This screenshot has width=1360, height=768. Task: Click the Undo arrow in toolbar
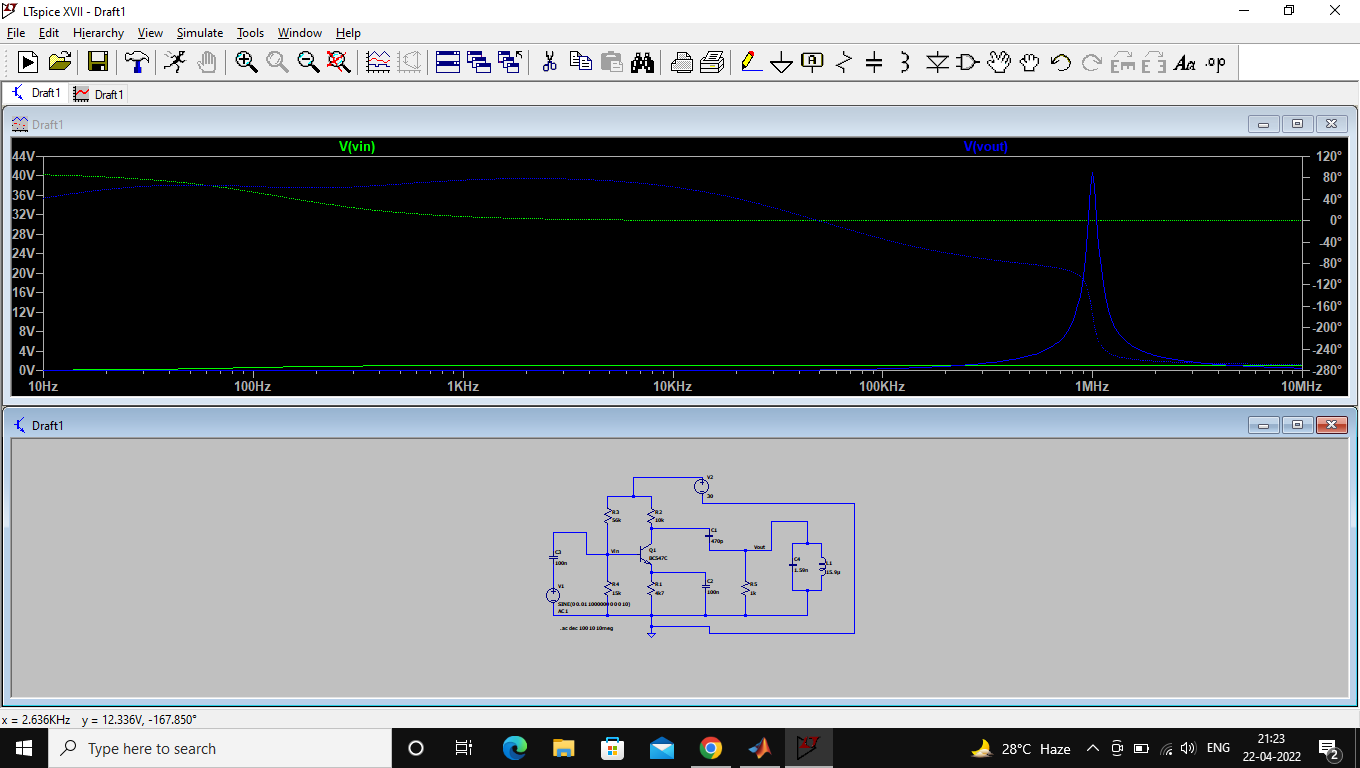1061,63
